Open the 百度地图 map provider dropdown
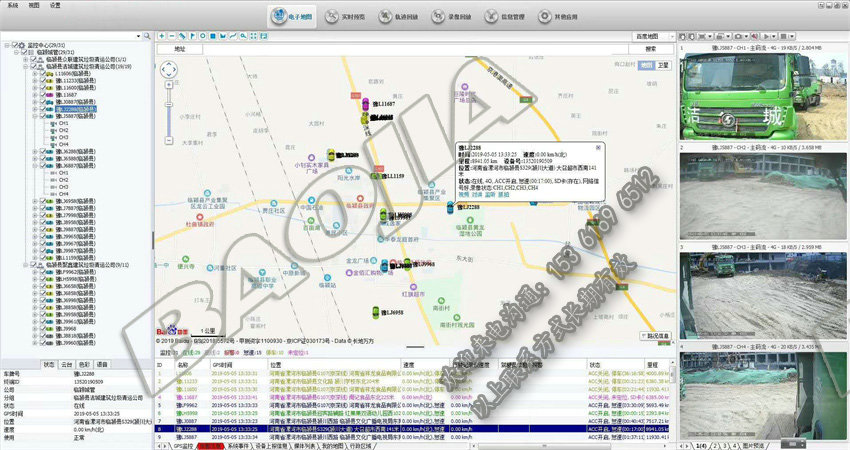 coord(654,36)
